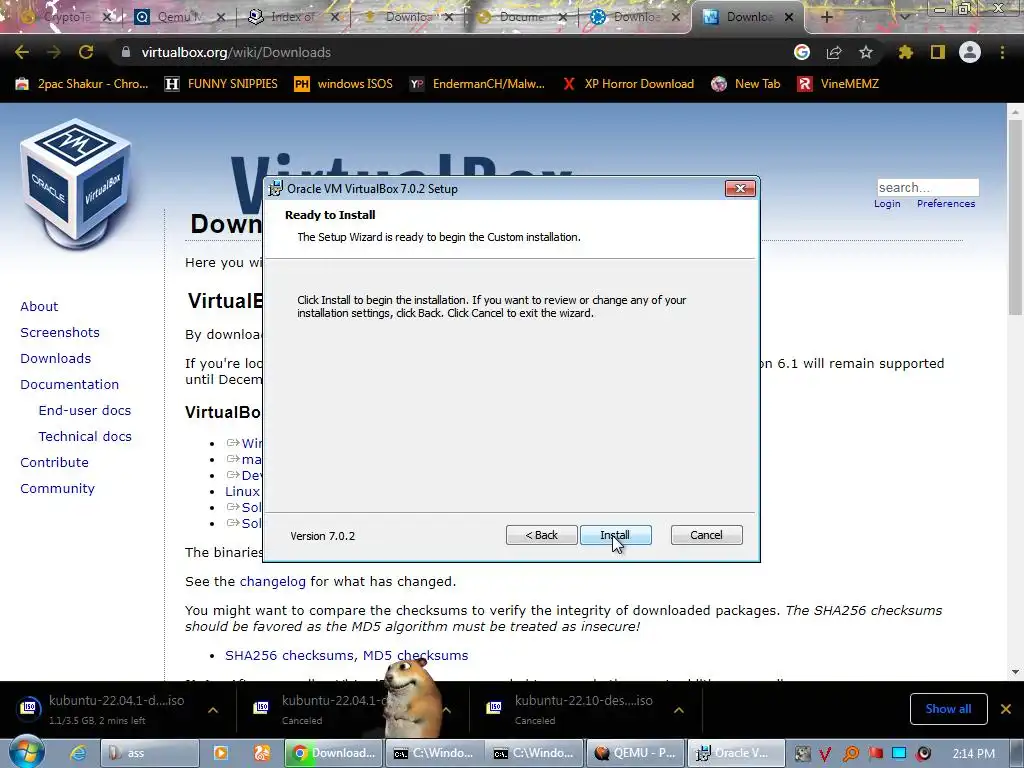Open the Community sidebar link

click(x=57, y=488)
